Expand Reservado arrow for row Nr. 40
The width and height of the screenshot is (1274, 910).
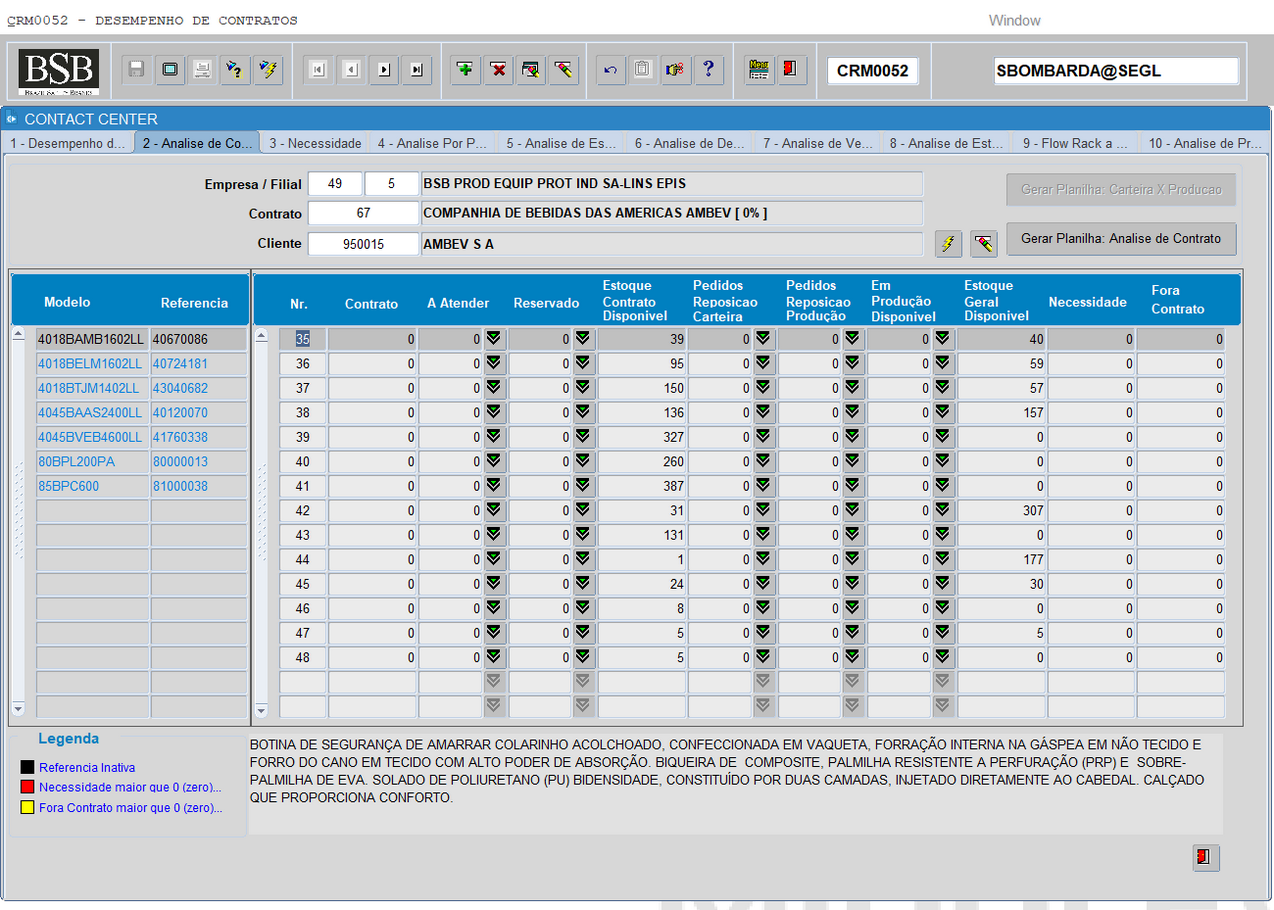coord(583,461)
